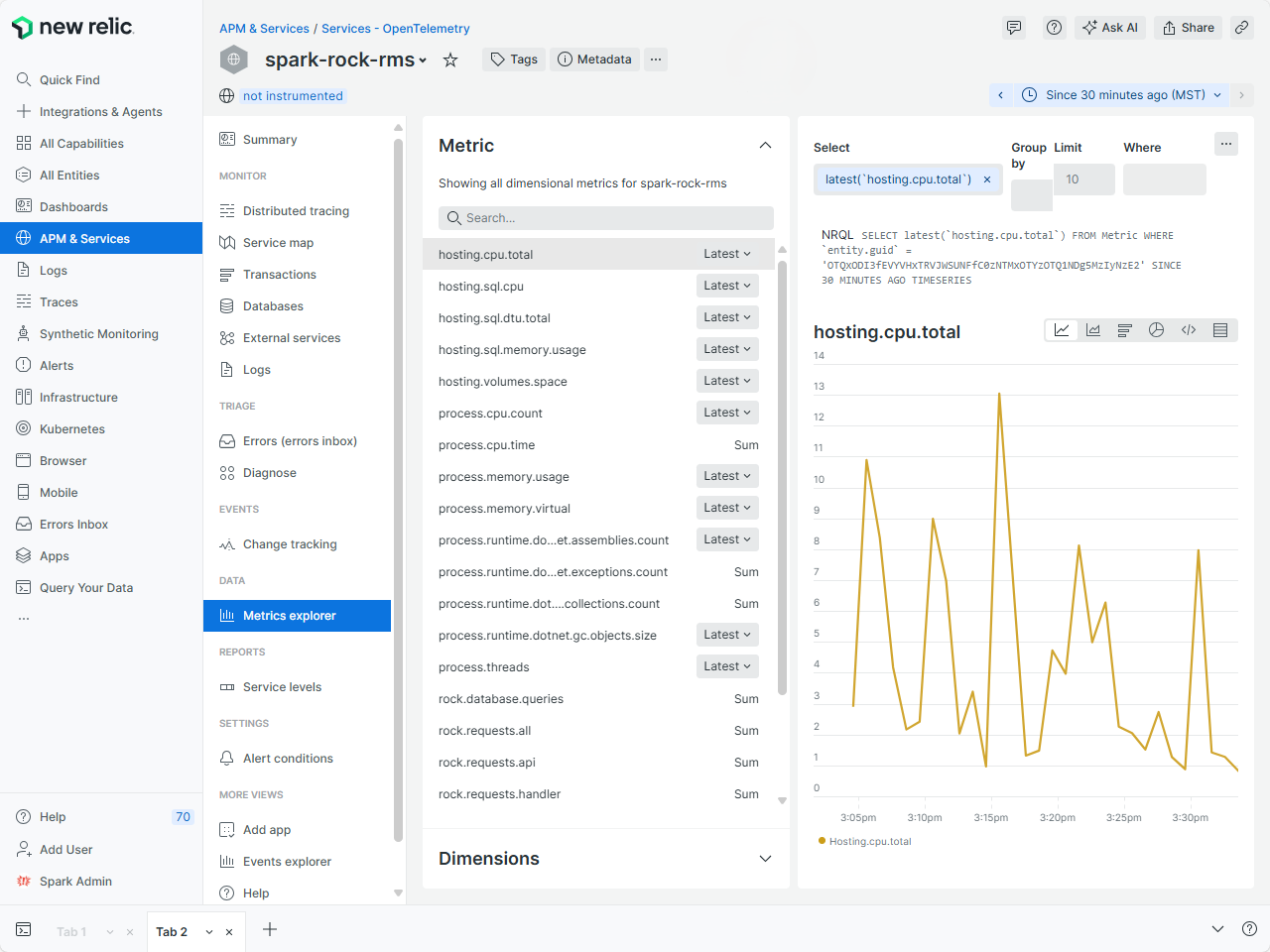Expand bottom console with chevron
Viewport: 1270px width, 952px height.
[x=1217, y=929]
